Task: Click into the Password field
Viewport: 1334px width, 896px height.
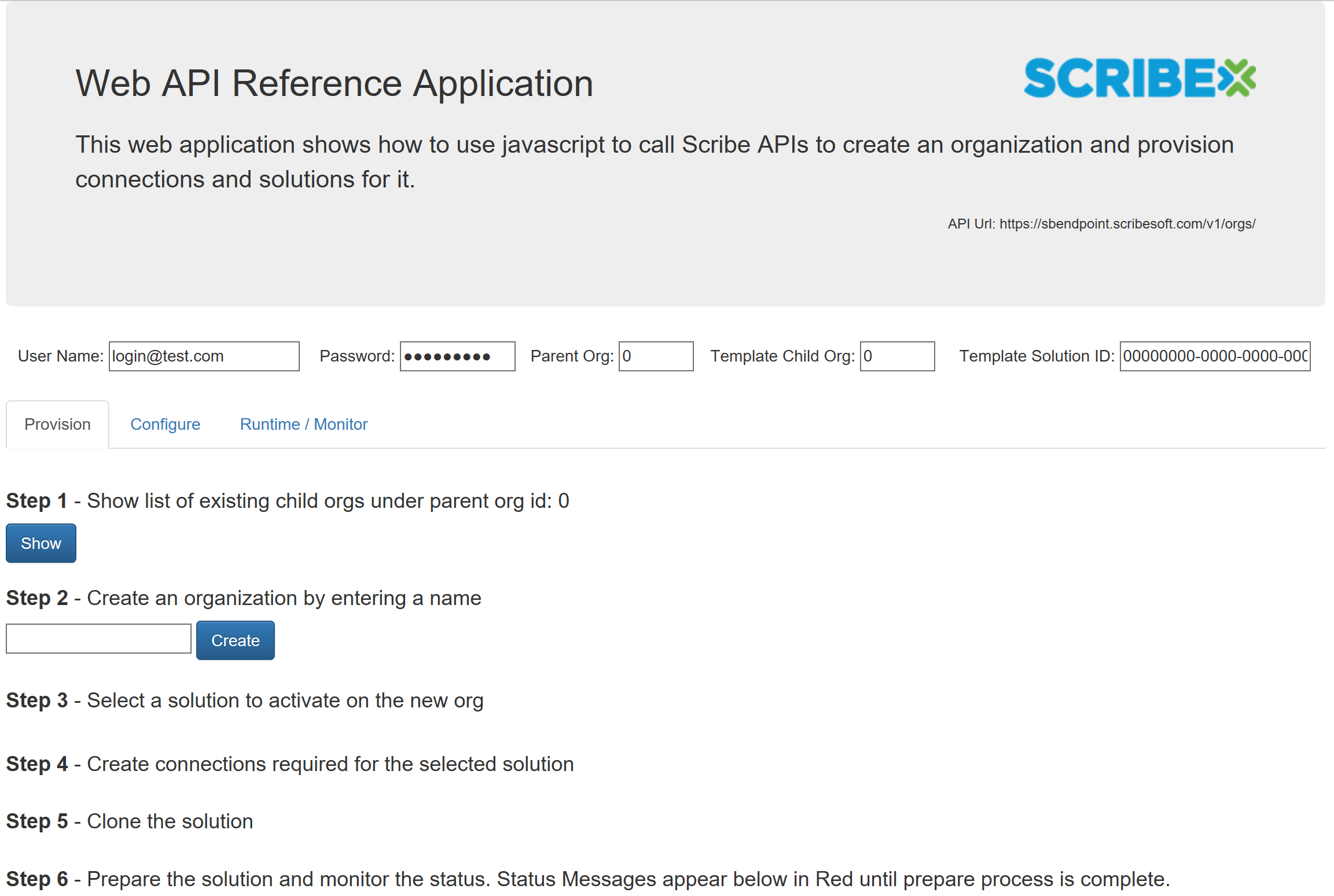Action: point(458,356)
